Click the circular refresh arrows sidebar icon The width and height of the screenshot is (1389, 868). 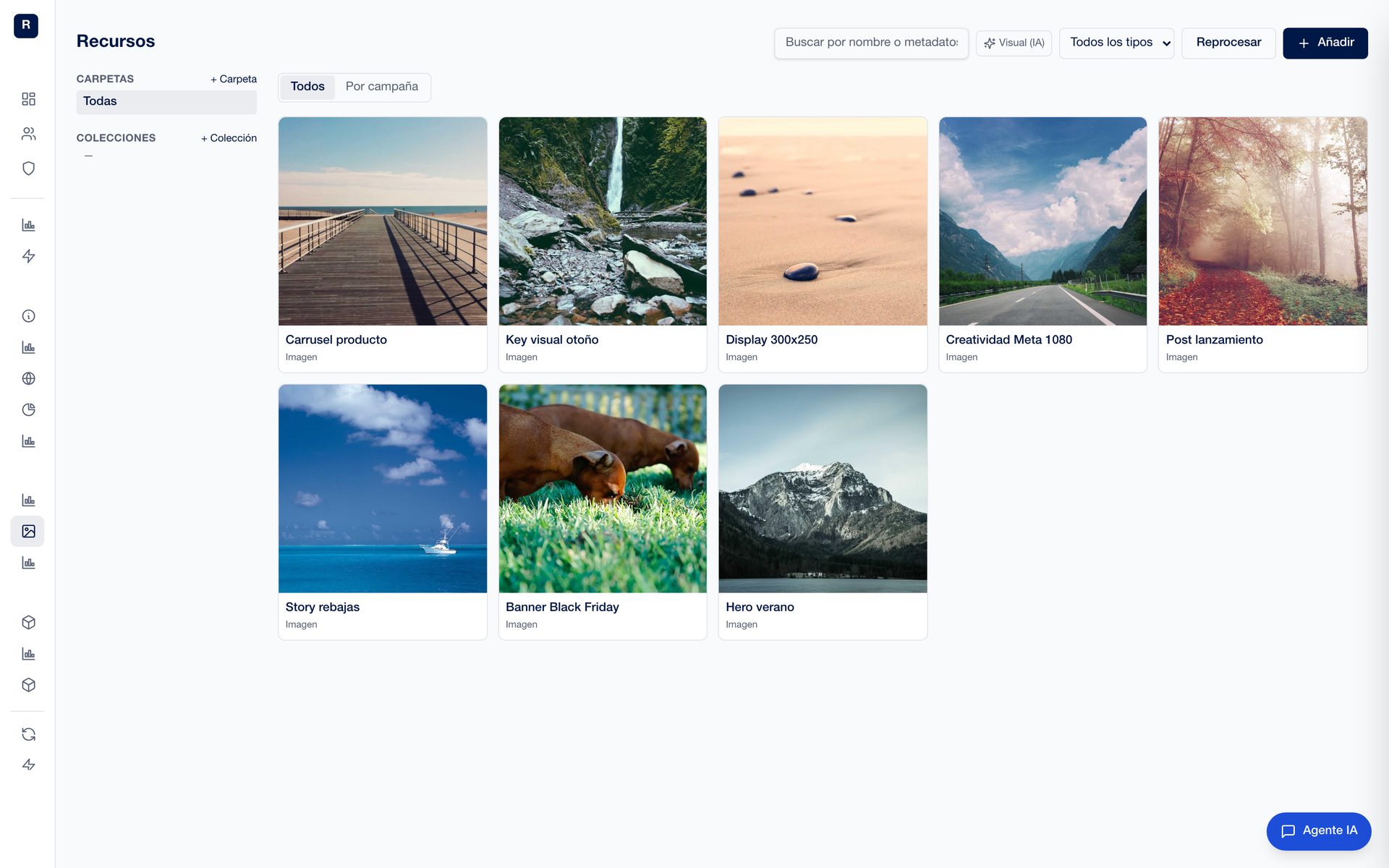pos(28,734)
